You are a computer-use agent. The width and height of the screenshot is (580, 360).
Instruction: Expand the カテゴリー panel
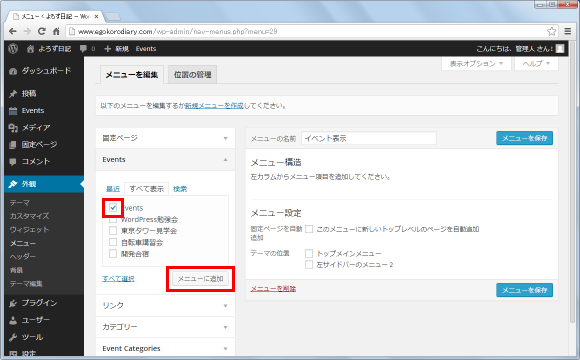point(165,327)
